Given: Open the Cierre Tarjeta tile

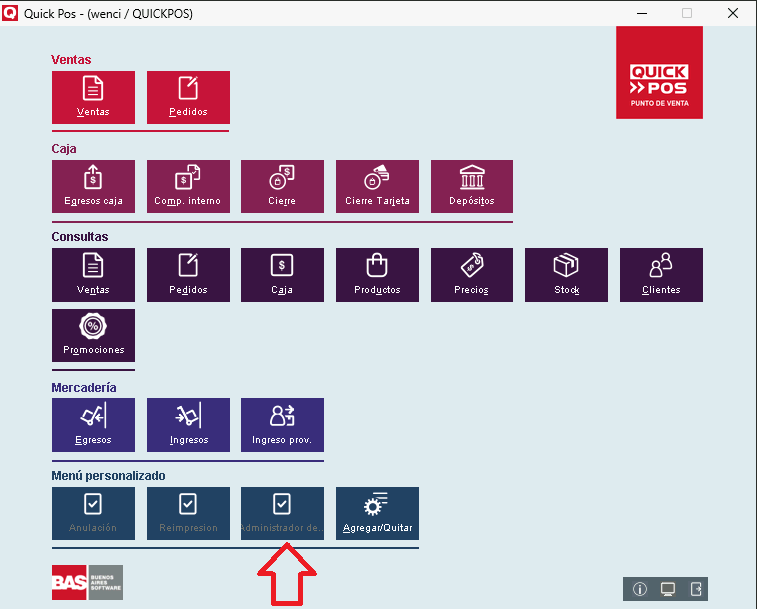Looking at the screenshot, I should pyautogui.click(x=377, y=186).
